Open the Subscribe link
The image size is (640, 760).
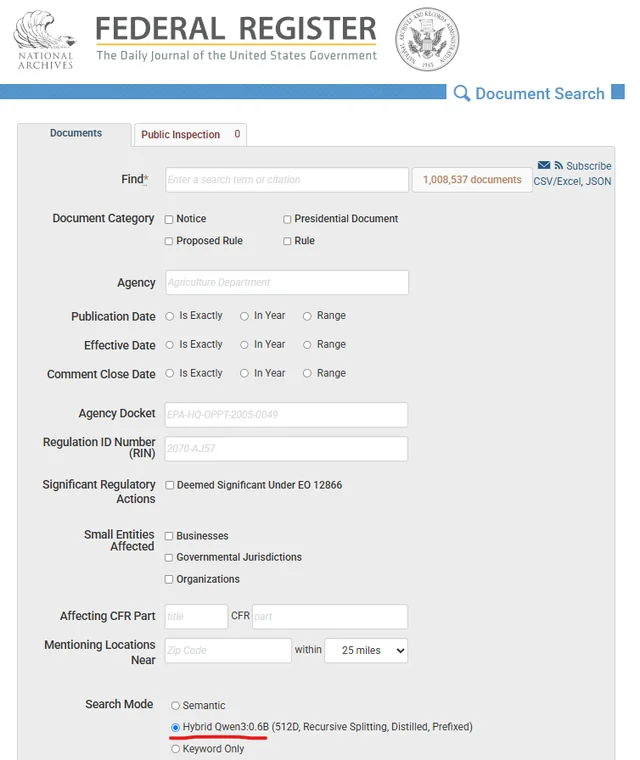click(x=589, y=166)
